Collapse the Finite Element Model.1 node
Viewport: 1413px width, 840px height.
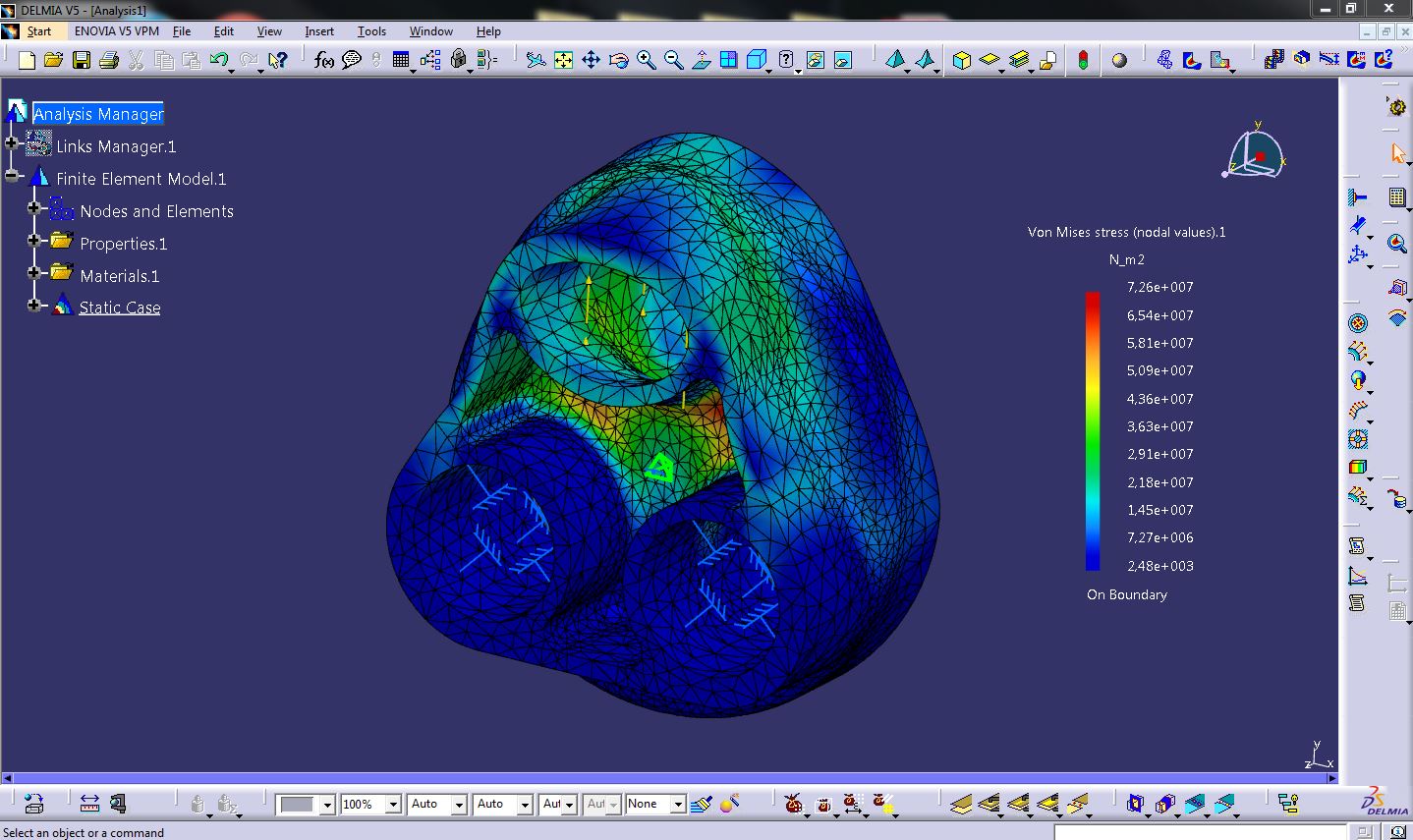pos(13,177)
